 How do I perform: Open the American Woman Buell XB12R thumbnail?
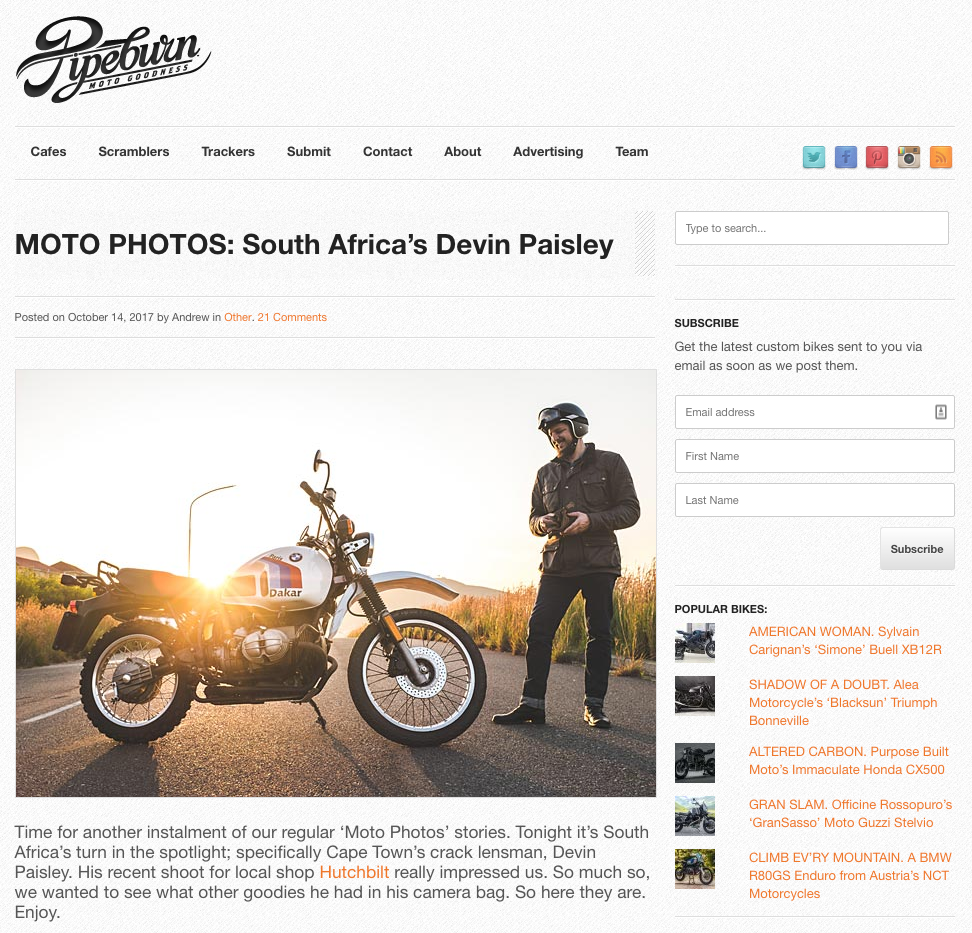[x=695, y=643]
